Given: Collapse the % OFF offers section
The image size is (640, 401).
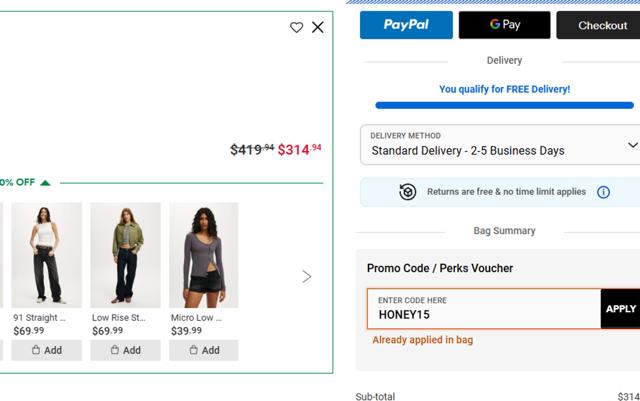Looking at the screenshot, I should pyautogui.click(x=45, y=183).
